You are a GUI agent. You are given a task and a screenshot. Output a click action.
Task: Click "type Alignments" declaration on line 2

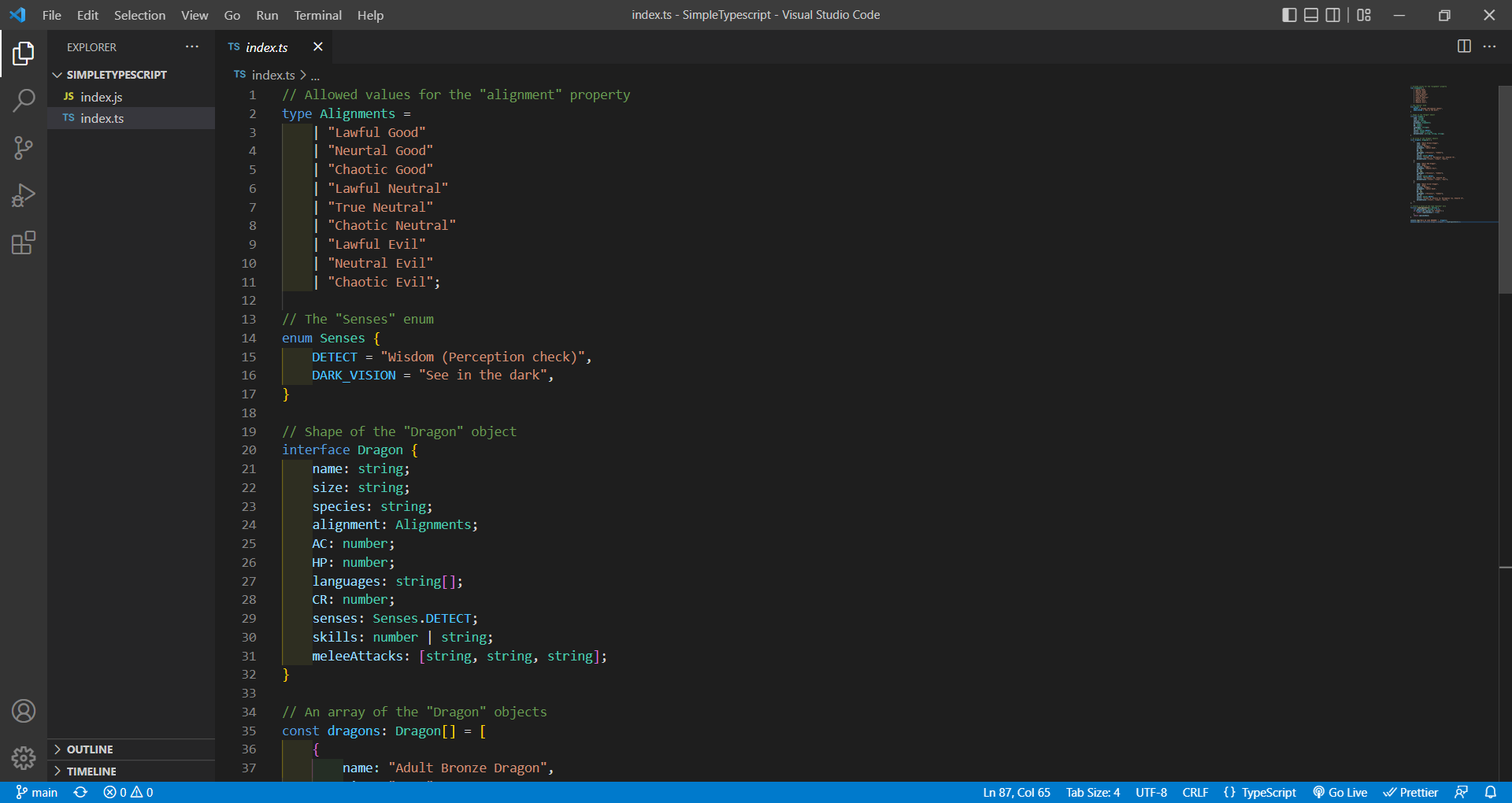click(x=339, y=114)
